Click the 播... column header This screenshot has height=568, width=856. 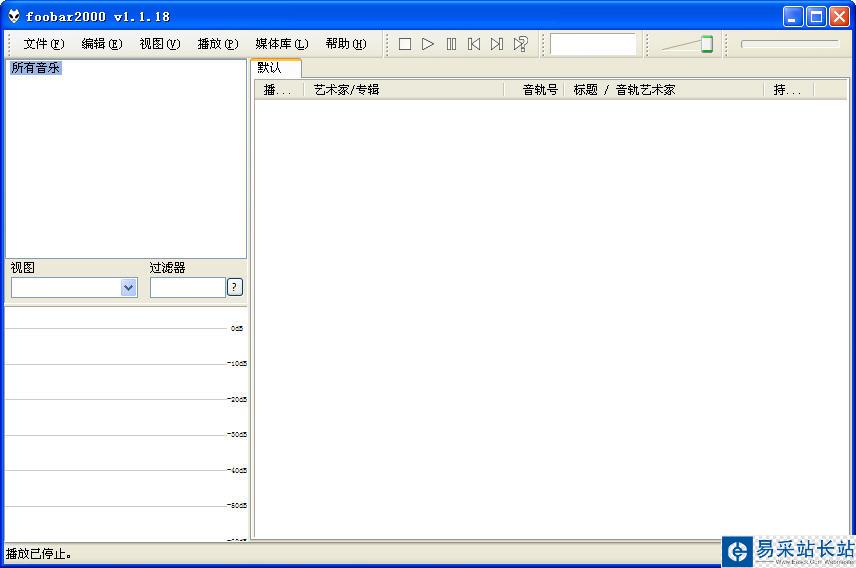coord(279,90)
